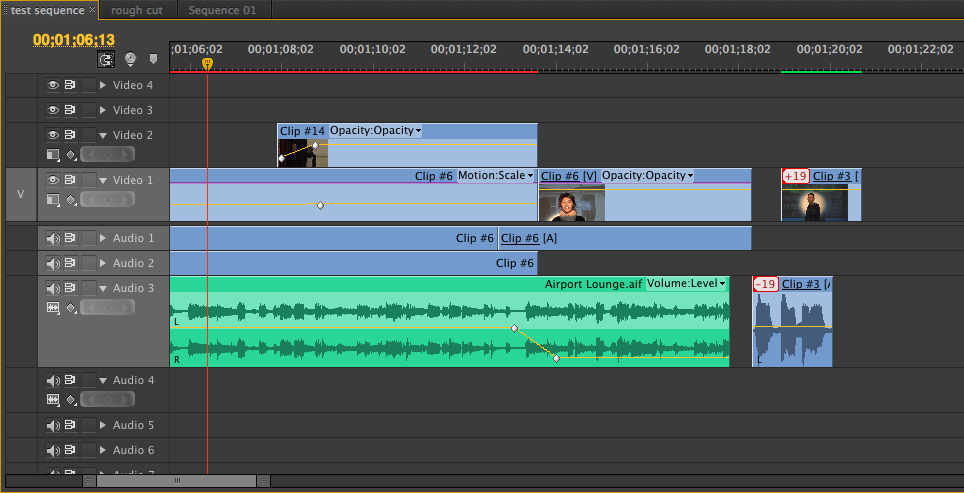Click the Set Unnumbered Marker icon
964x493 pixels.
tap(153, 59)
